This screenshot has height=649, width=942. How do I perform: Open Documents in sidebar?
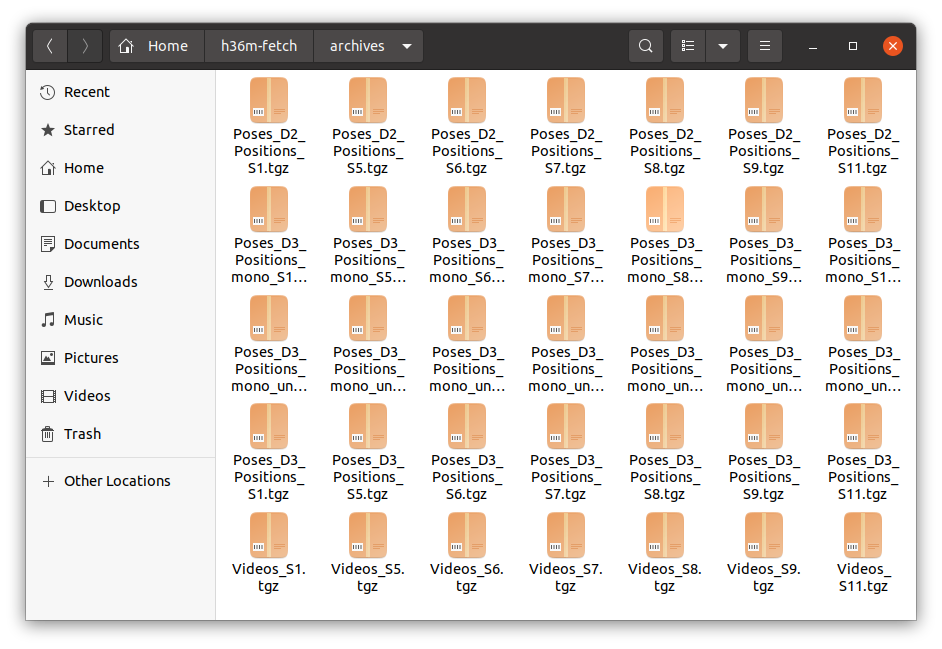[x=120, y=244]
